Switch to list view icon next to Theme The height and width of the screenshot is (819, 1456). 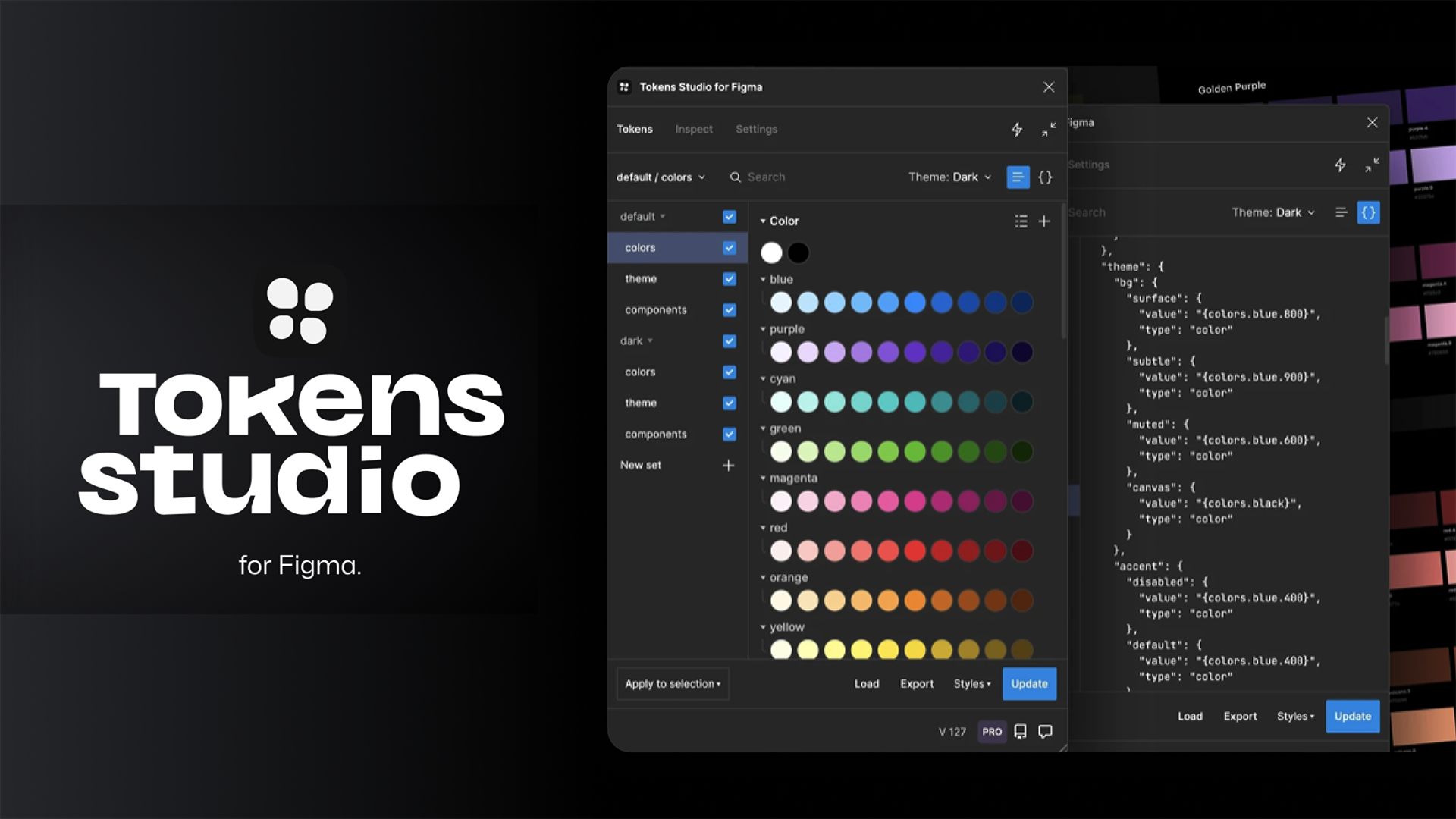click(x=1018, y=177)
